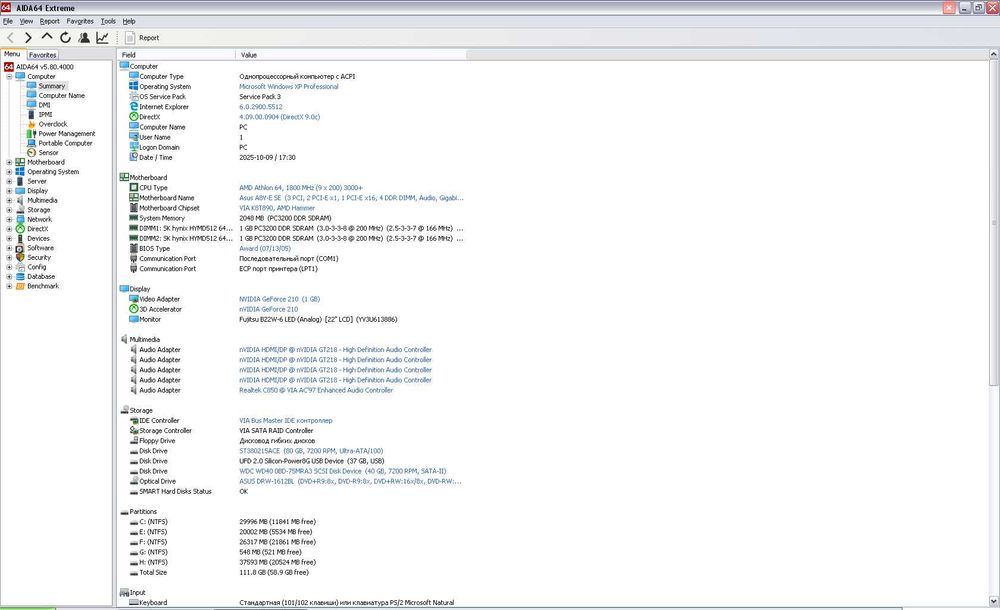
Task: Select the Power Management icon
Action: click(x=31, y=134)
